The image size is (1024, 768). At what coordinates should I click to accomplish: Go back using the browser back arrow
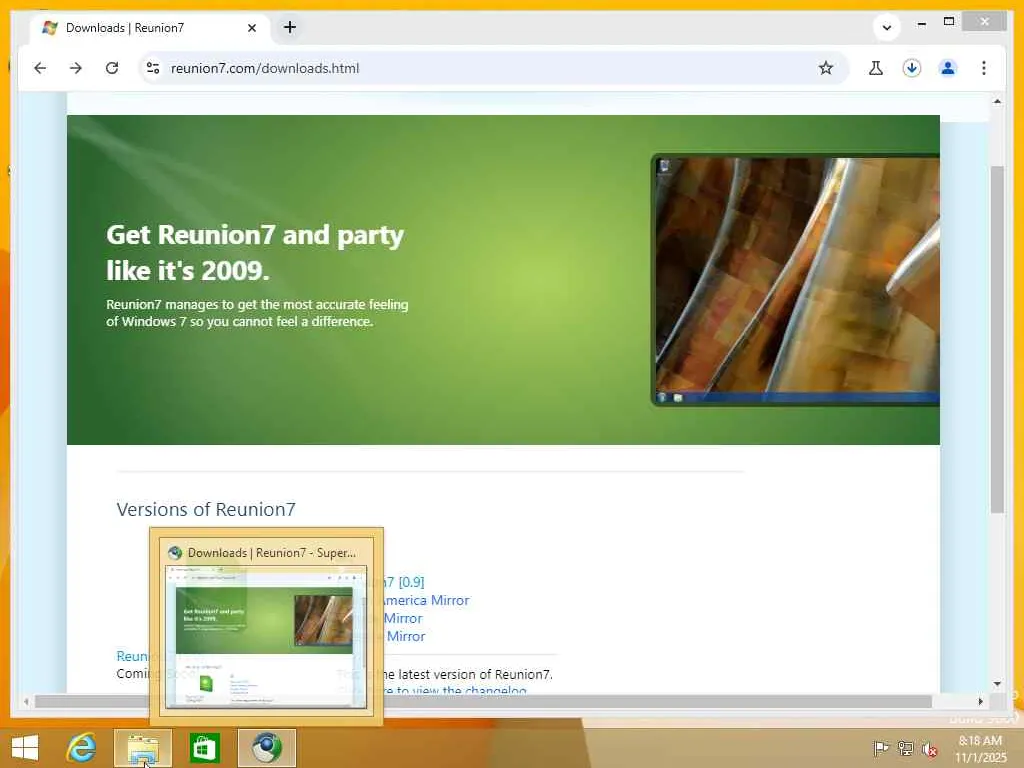40,68
